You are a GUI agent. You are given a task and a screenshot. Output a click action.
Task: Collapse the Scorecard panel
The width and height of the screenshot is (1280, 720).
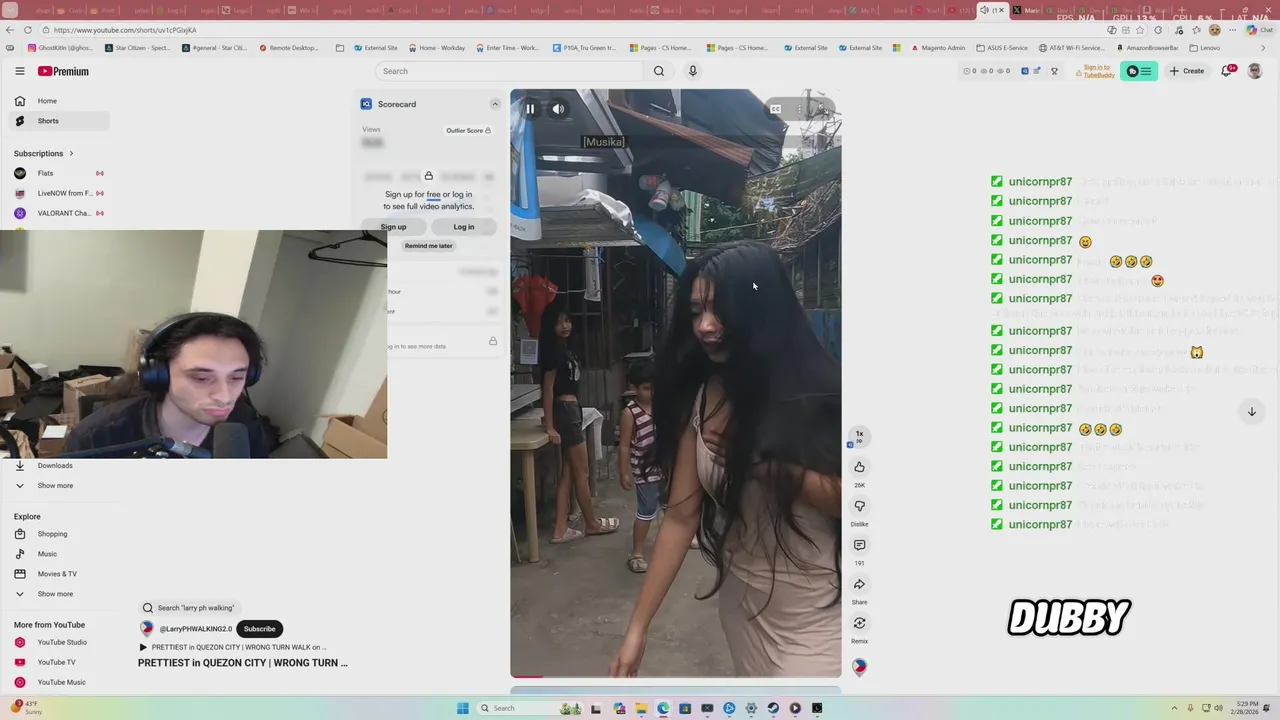point(494,104)
